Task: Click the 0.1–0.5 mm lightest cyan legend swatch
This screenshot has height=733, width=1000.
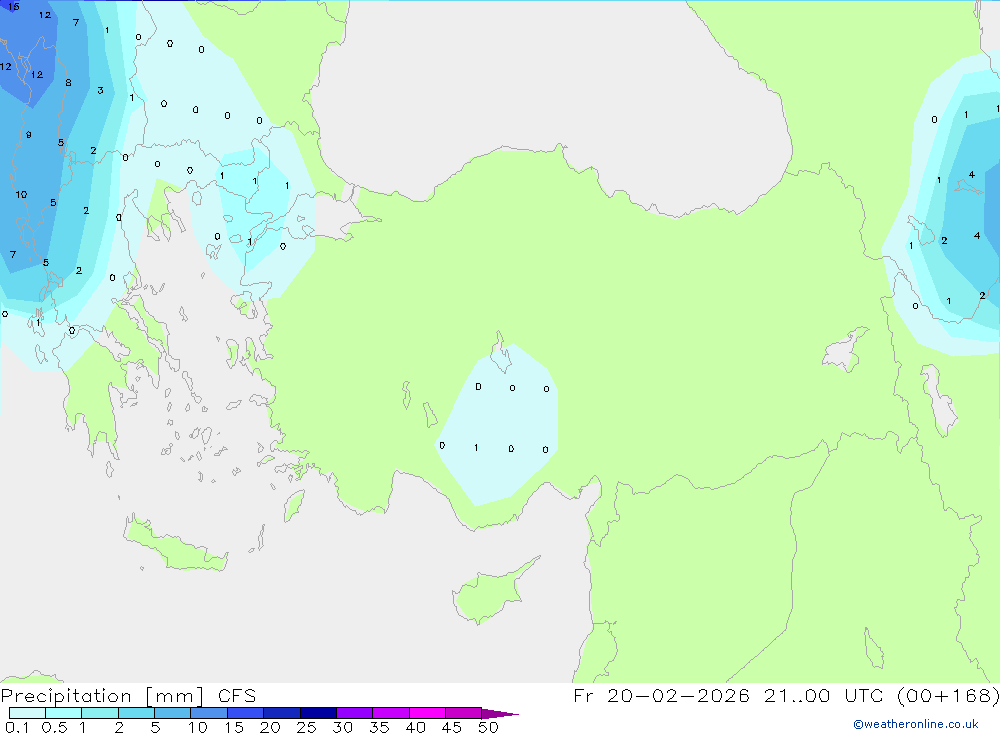Action: 27,713
